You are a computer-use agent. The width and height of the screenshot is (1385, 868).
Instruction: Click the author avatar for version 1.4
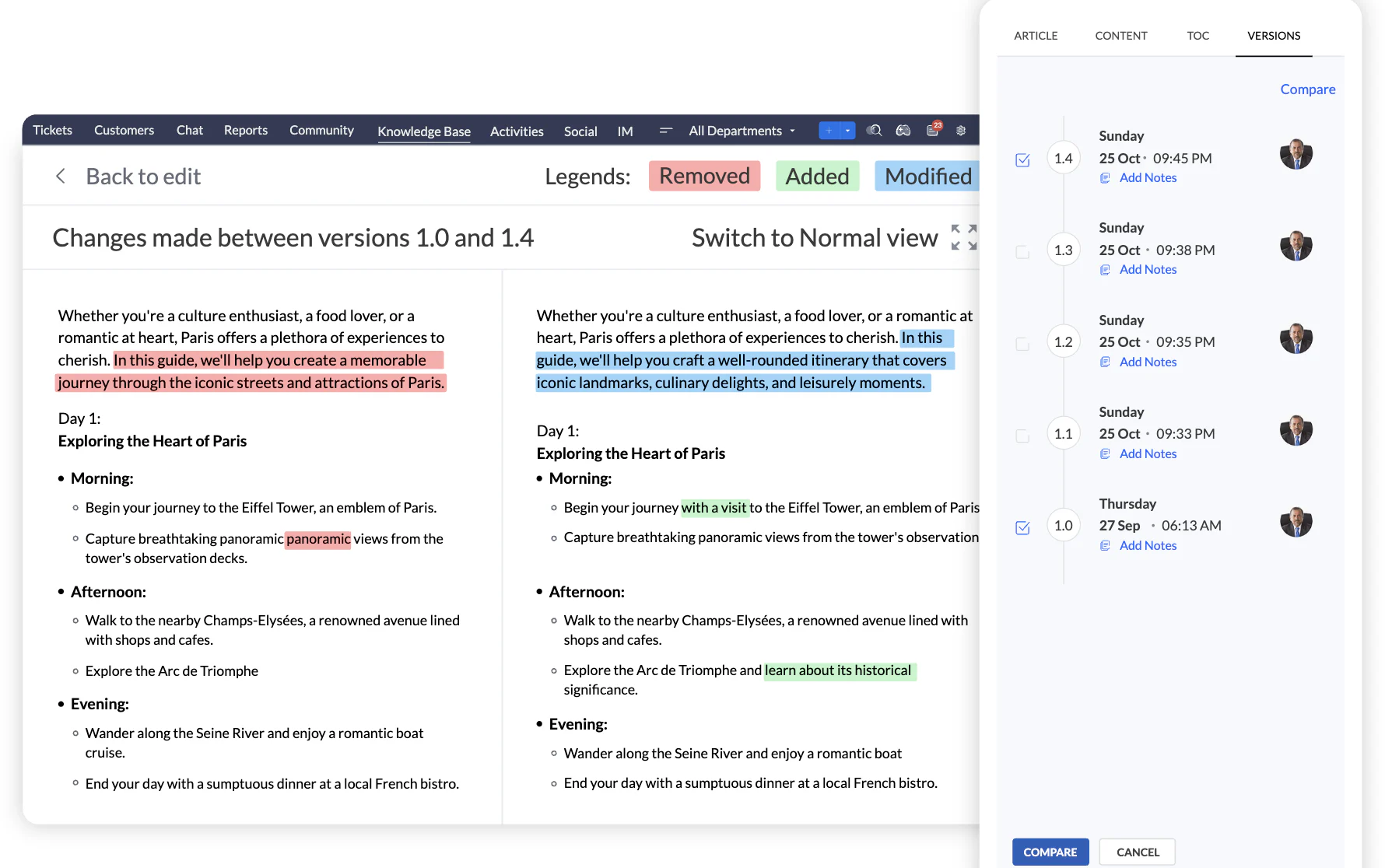pos(1296,154)
